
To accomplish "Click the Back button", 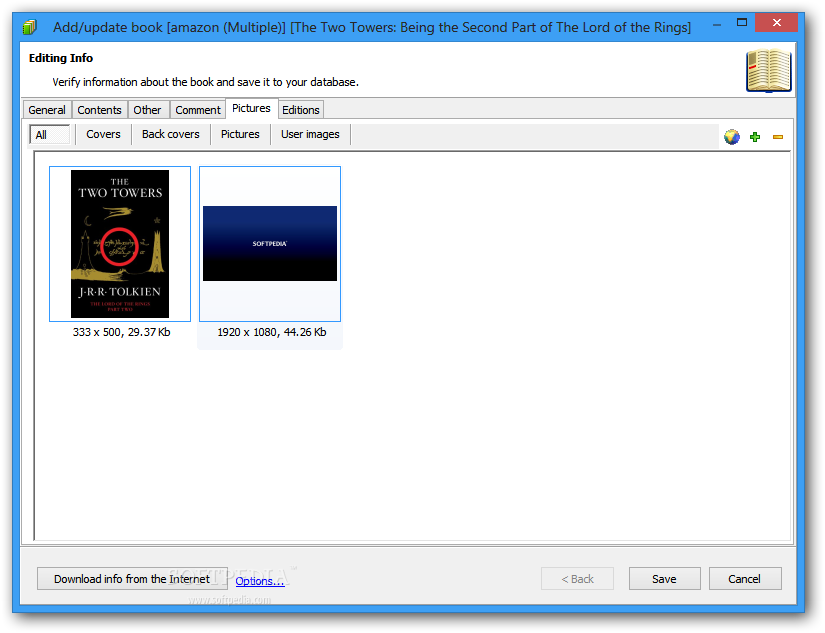I will coord(577,579).
